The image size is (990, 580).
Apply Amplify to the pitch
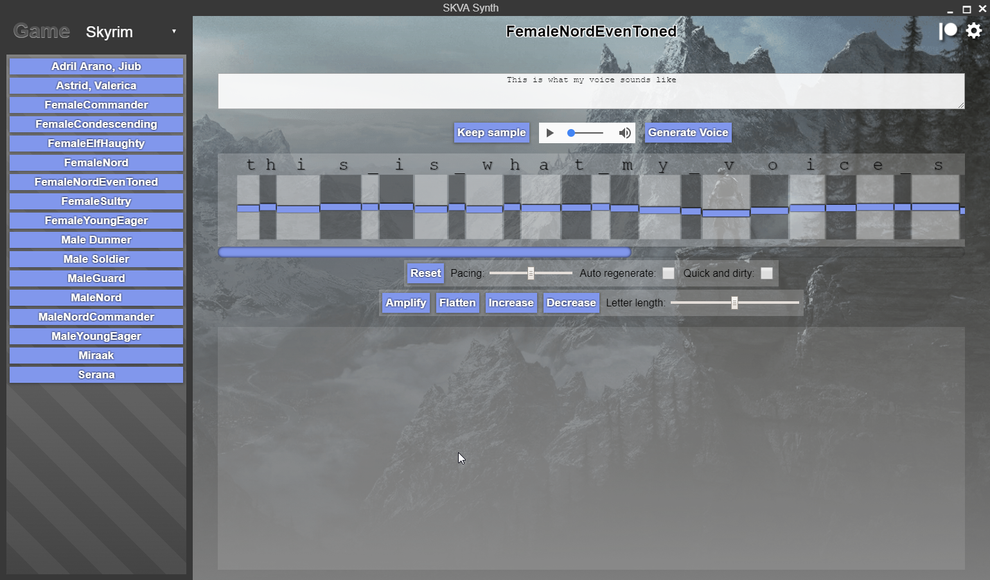[406, 303]
